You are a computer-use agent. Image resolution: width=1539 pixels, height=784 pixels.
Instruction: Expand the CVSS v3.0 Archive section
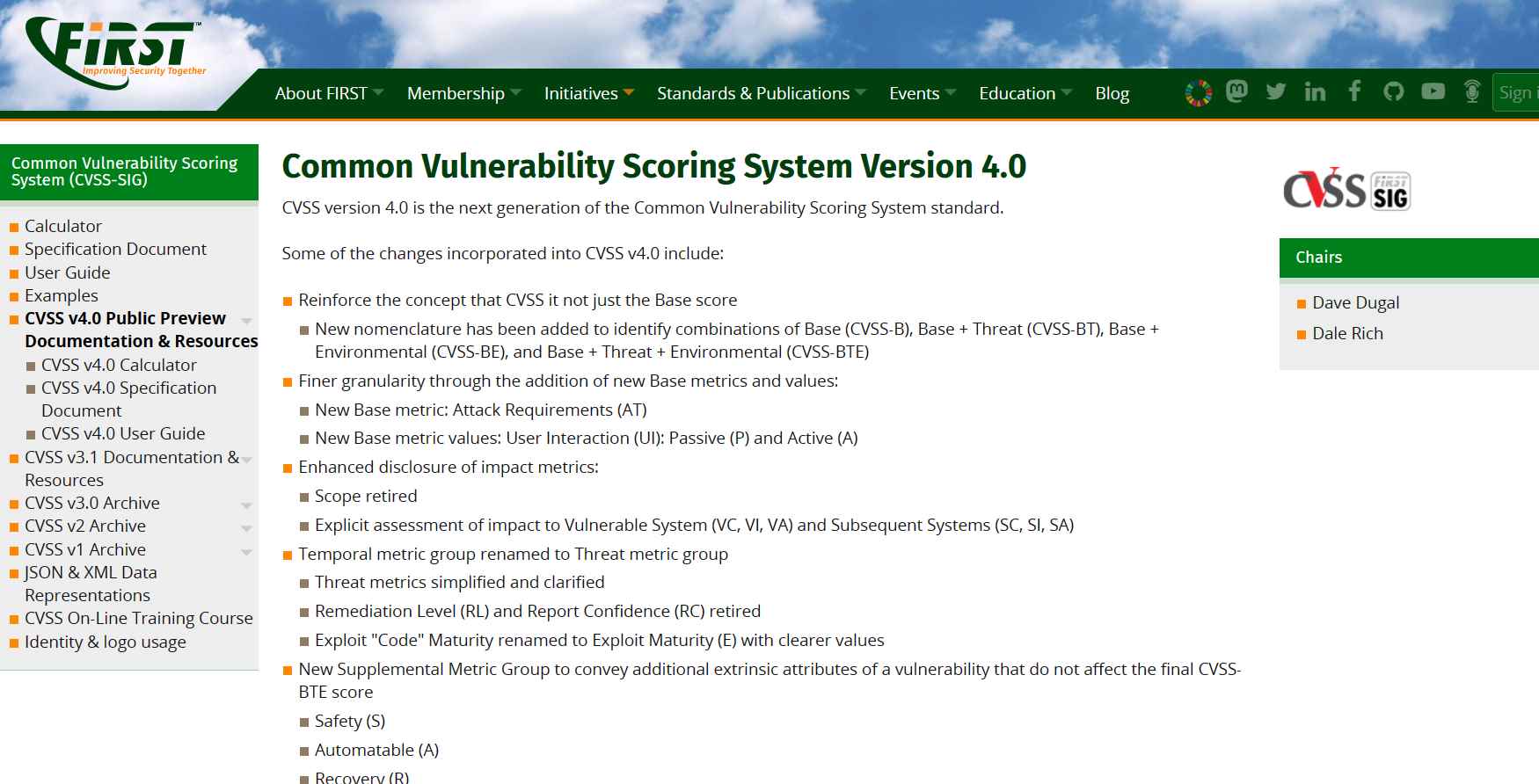pyautogui.click(x=246, y=505)
